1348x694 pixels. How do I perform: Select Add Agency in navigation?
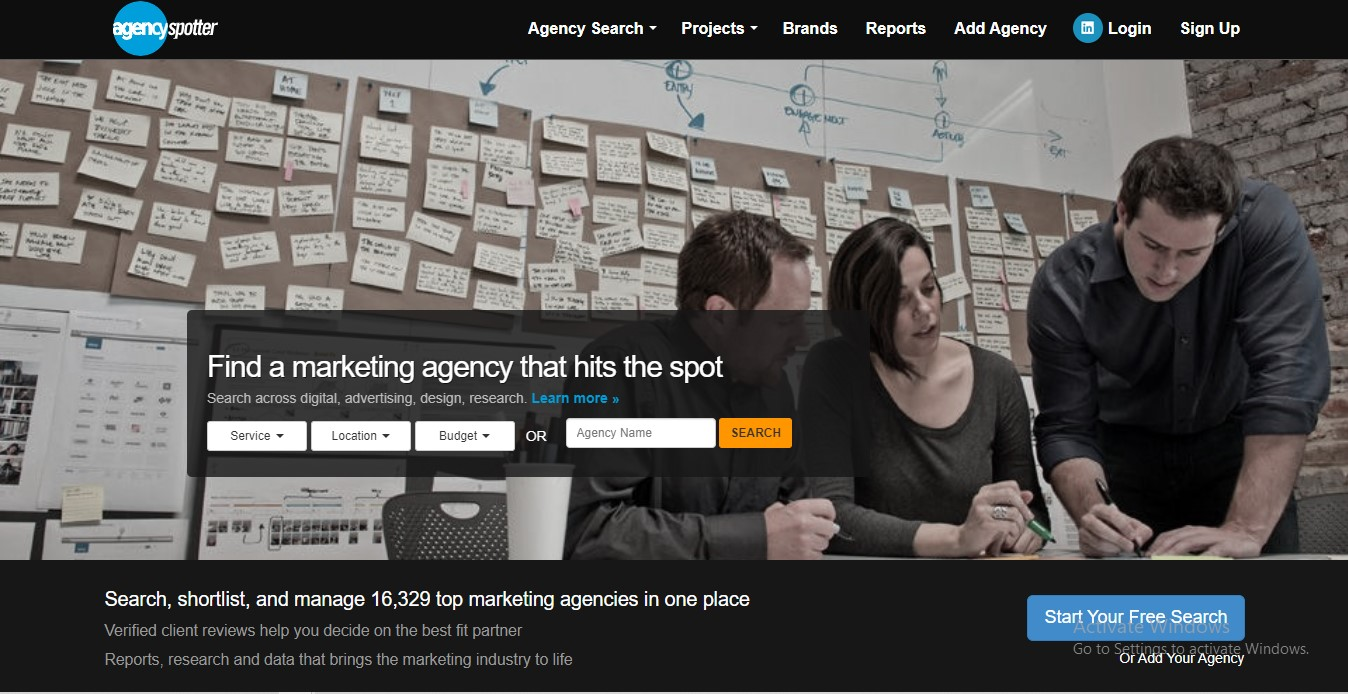point(1000,28)
